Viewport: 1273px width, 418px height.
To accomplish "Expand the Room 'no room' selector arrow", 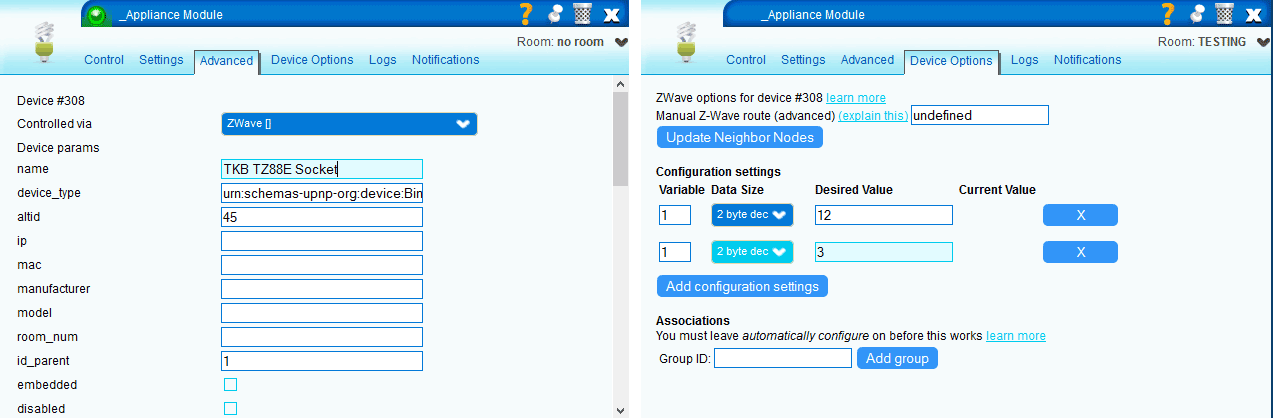I will pos(621,42).
